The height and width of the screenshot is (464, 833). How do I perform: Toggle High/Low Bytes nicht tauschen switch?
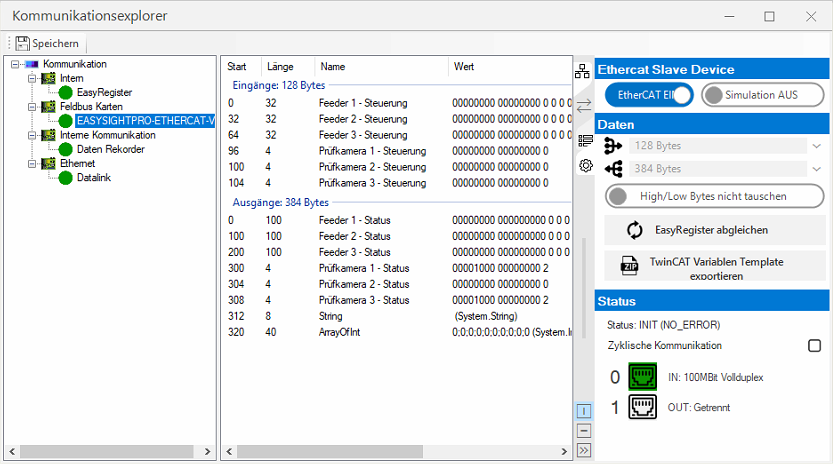click(714, 197)
